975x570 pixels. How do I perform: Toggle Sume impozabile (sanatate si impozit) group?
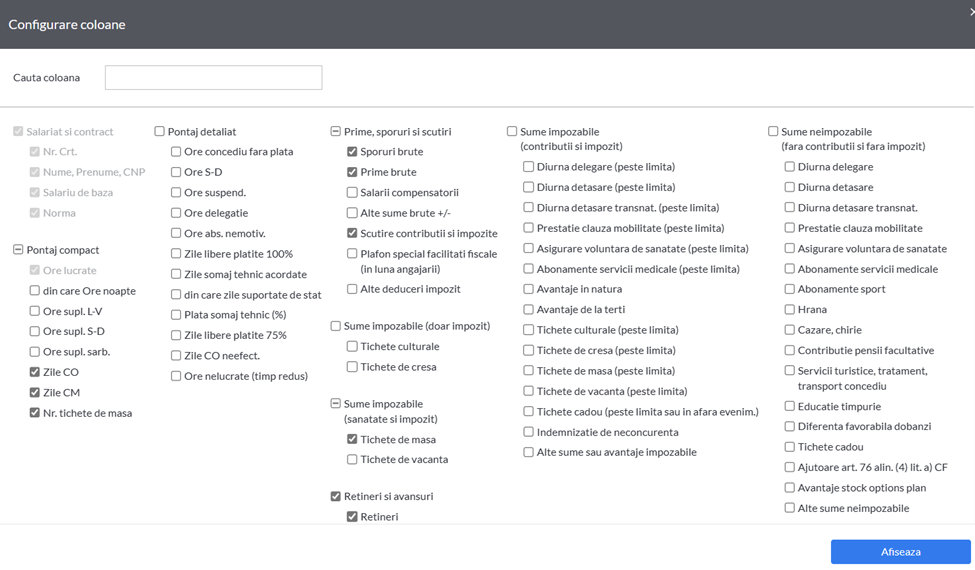click(336, 403)
